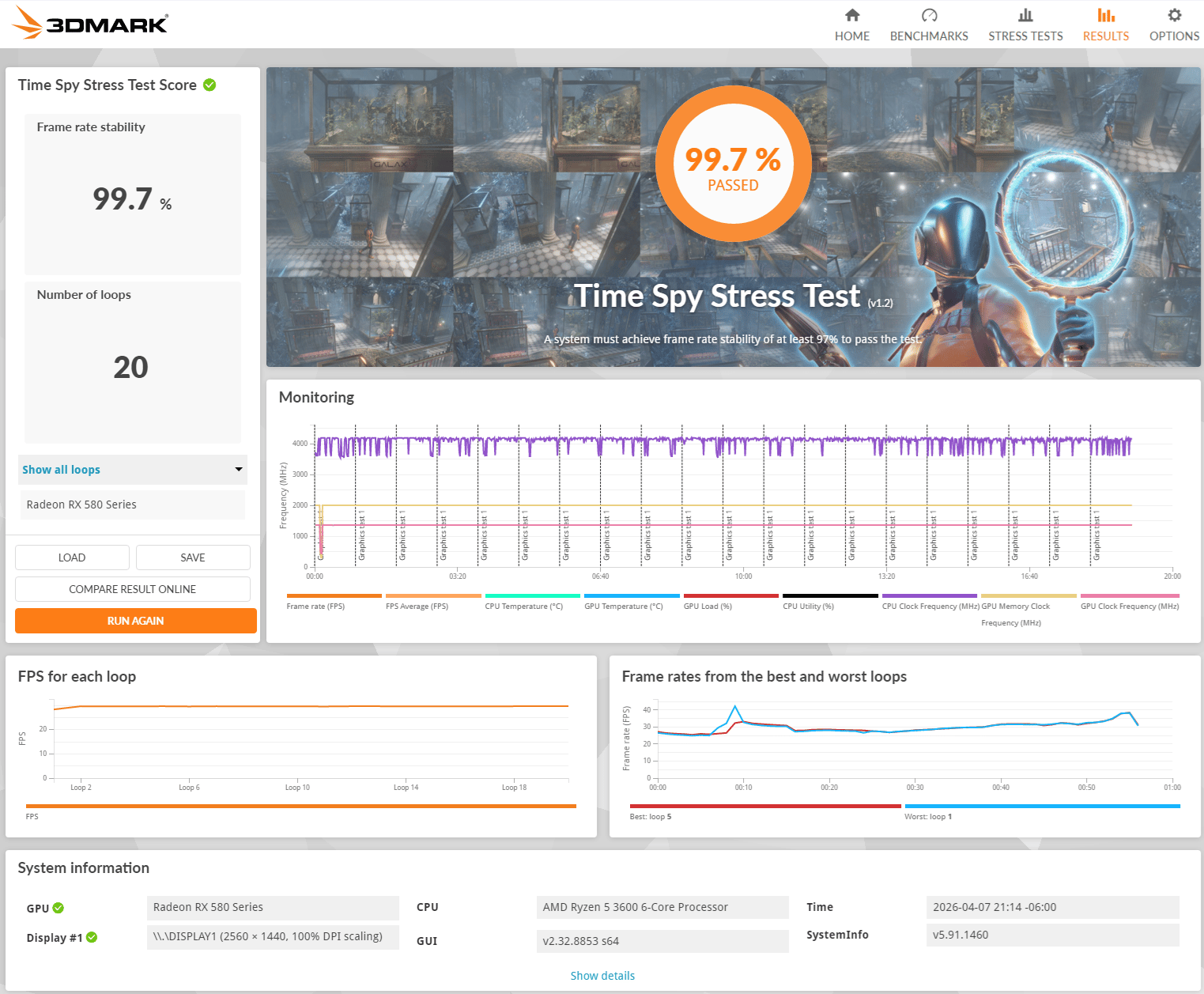1204x994 pixels.
Task: Click the loops dropdown arrow
Action: [x=238, y=470]
